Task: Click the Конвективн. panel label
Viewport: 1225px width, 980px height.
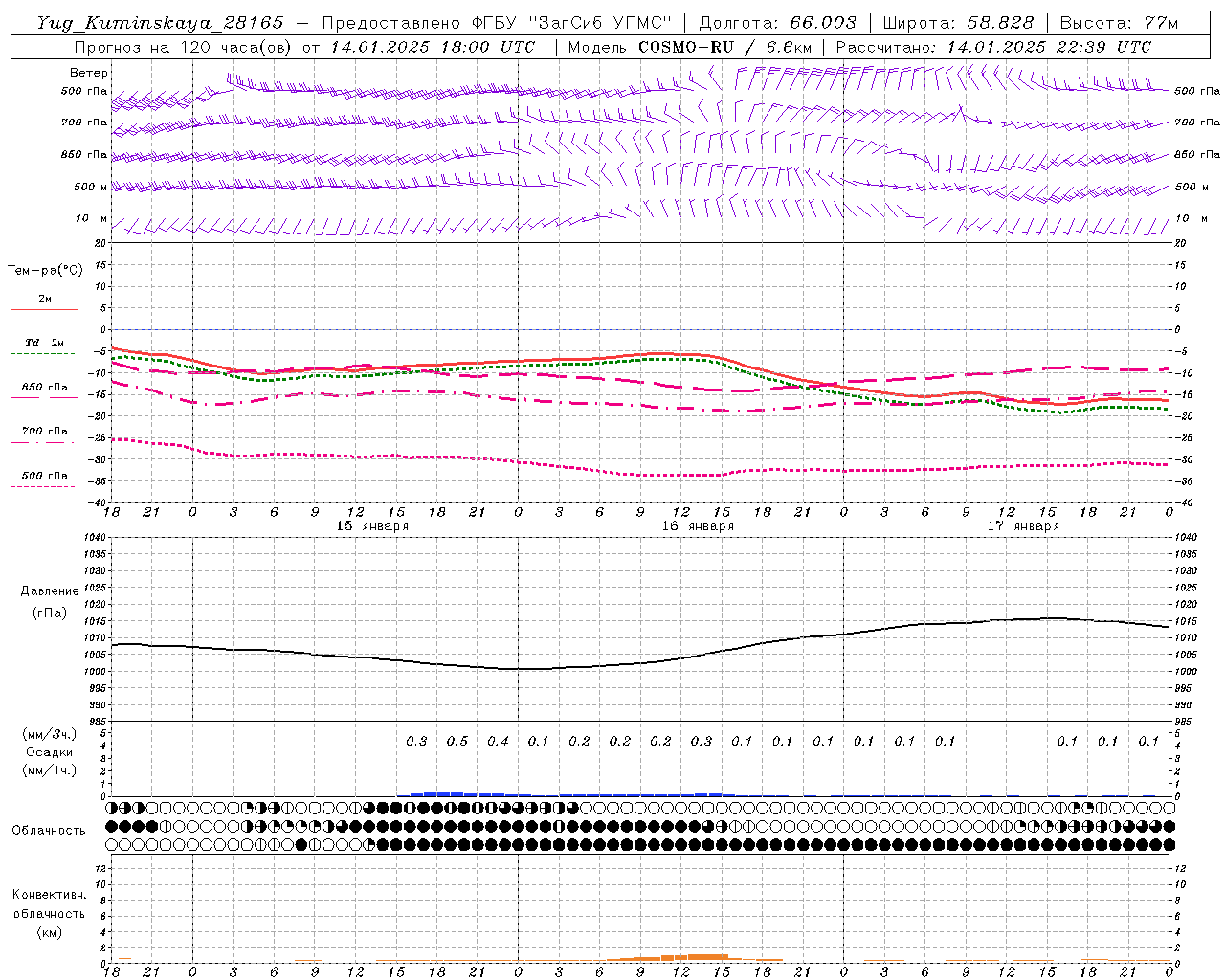Action: click(49, 895)
